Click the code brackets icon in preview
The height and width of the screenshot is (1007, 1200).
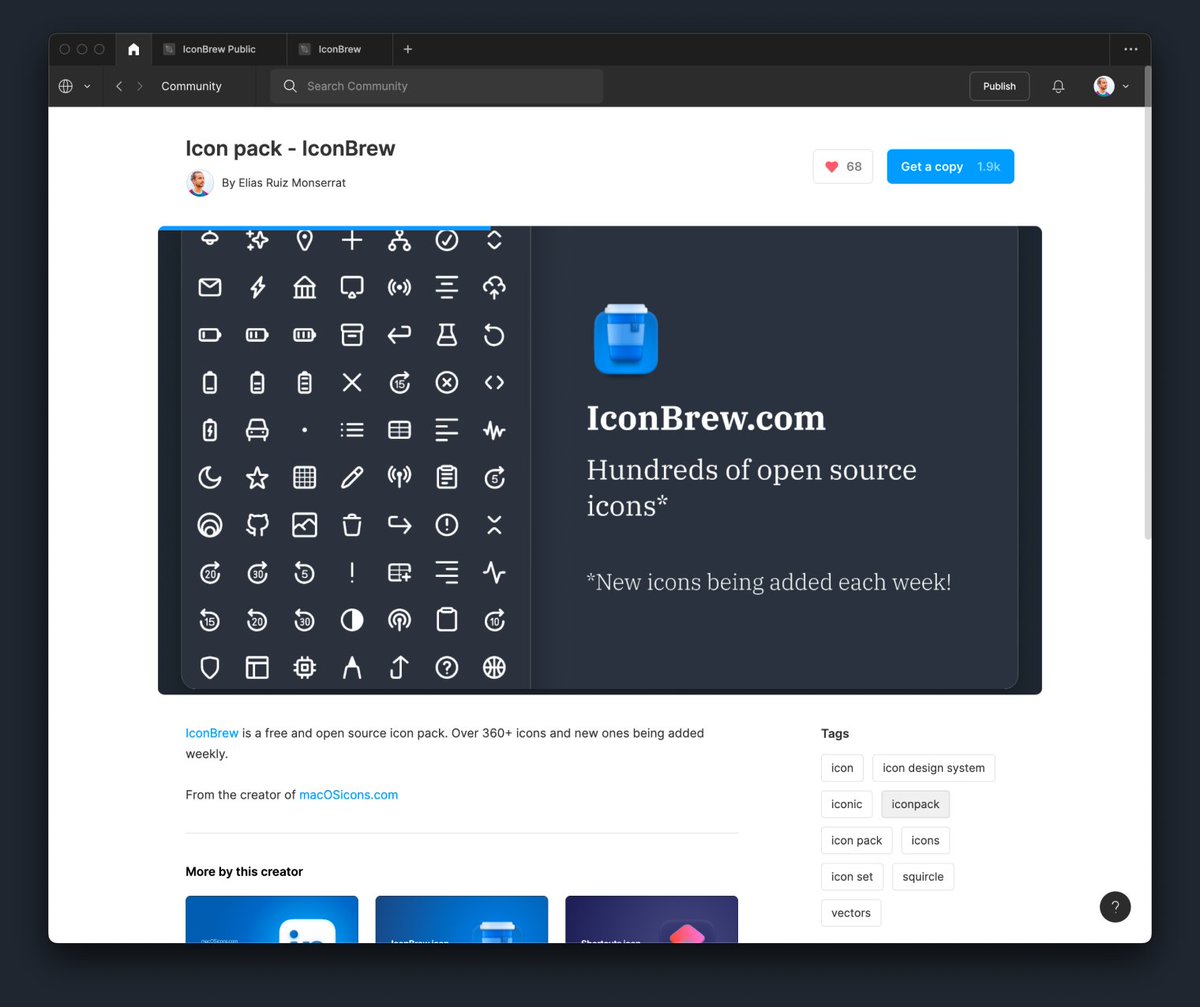tap(494, 382)
